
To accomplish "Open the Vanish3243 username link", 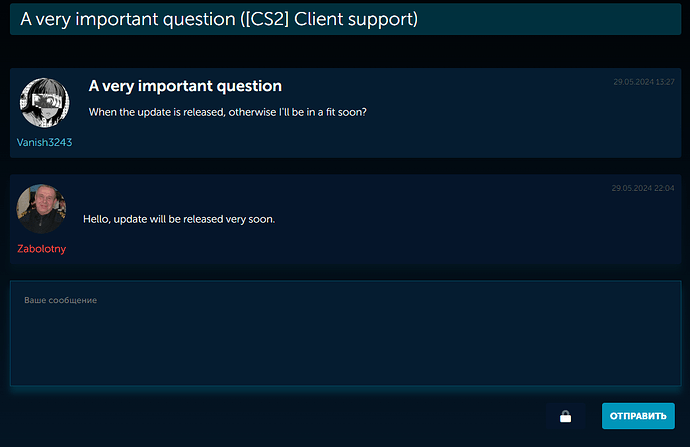I will [x=44, y=142].
